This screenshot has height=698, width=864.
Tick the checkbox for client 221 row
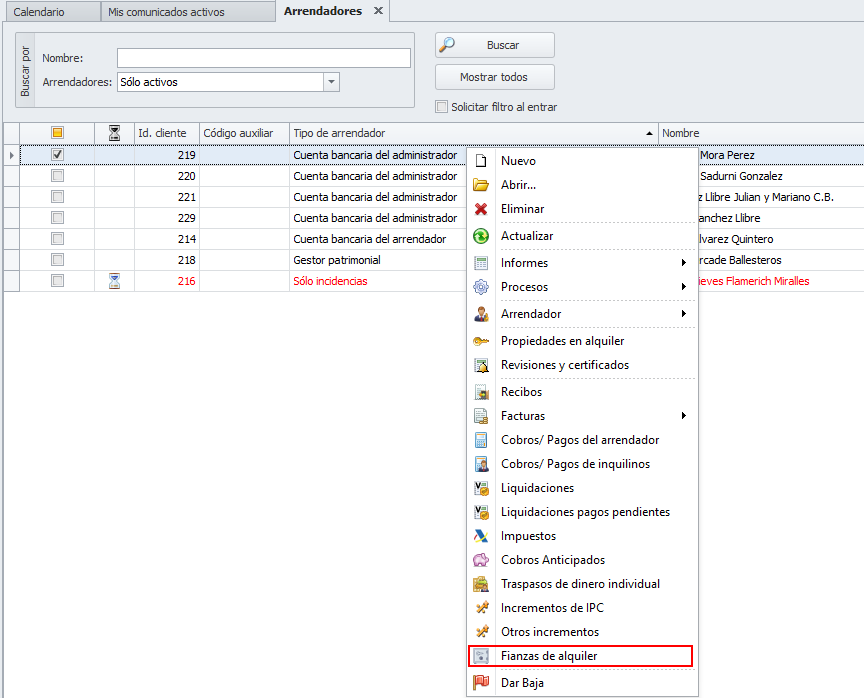click(57, 197)
